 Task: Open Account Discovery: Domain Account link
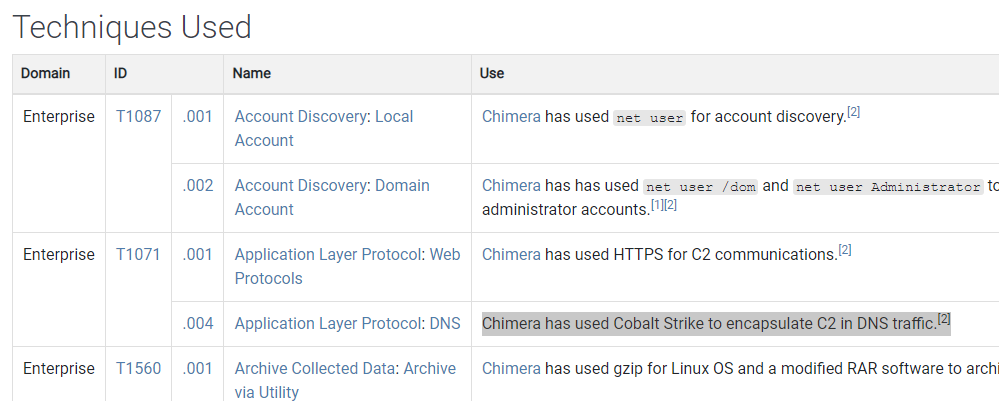(332, 197)
